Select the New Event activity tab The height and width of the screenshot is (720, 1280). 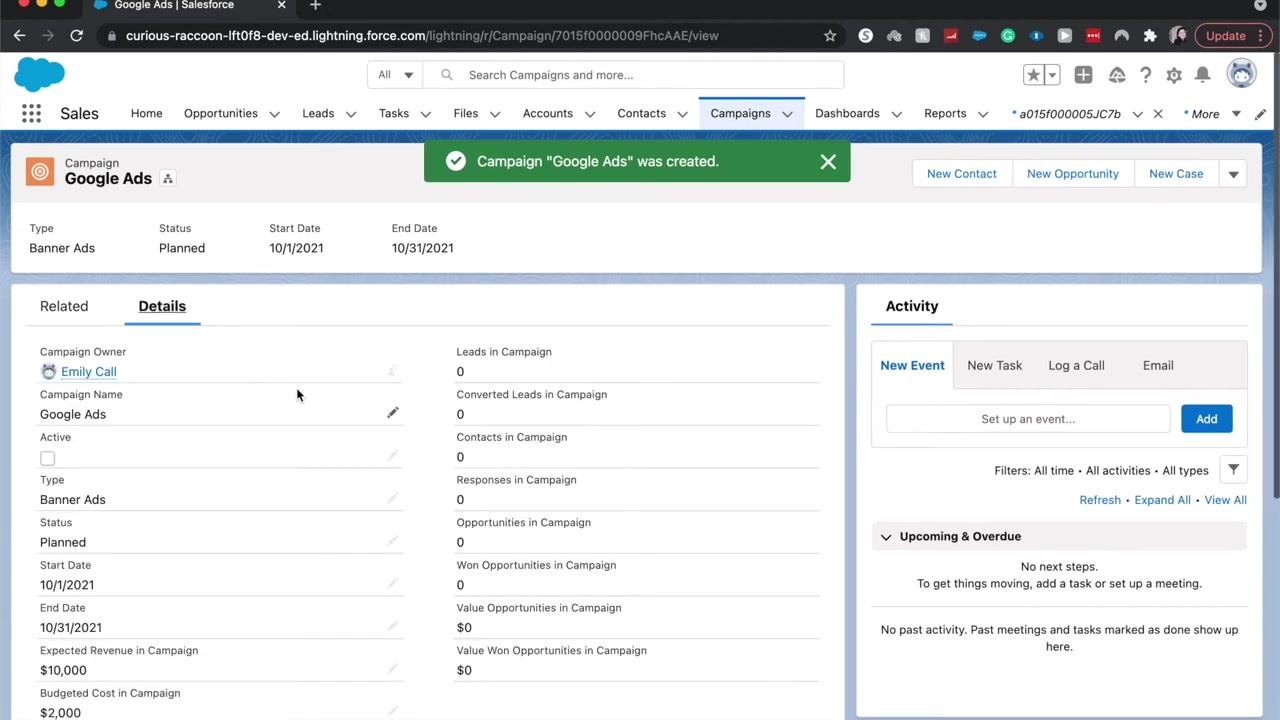(x=912, y=365)
